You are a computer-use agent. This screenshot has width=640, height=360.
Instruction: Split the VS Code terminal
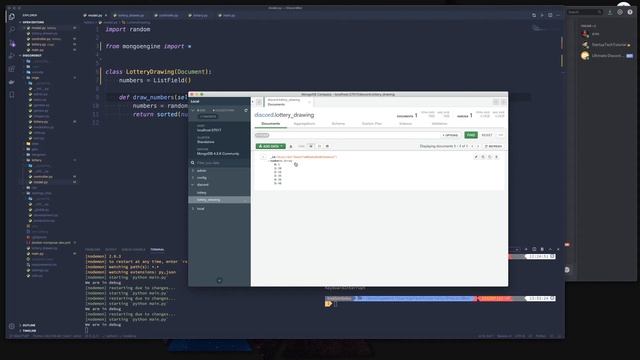[x=534, y=249]
